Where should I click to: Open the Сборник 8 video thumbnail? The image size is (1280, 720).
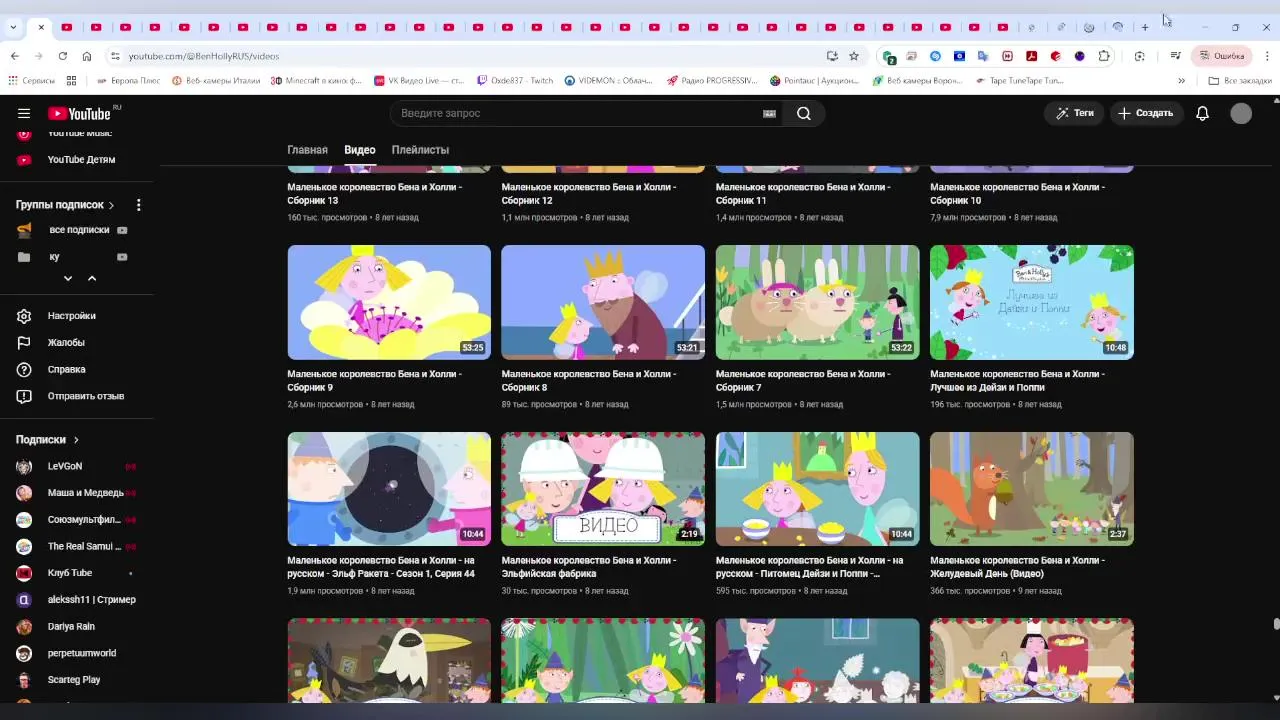coord(603,302)
